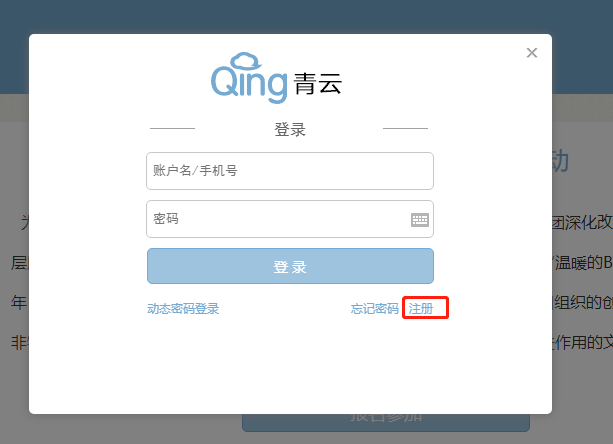
Task: Close the Qing login dialog
Action: (x=532, y=53)
